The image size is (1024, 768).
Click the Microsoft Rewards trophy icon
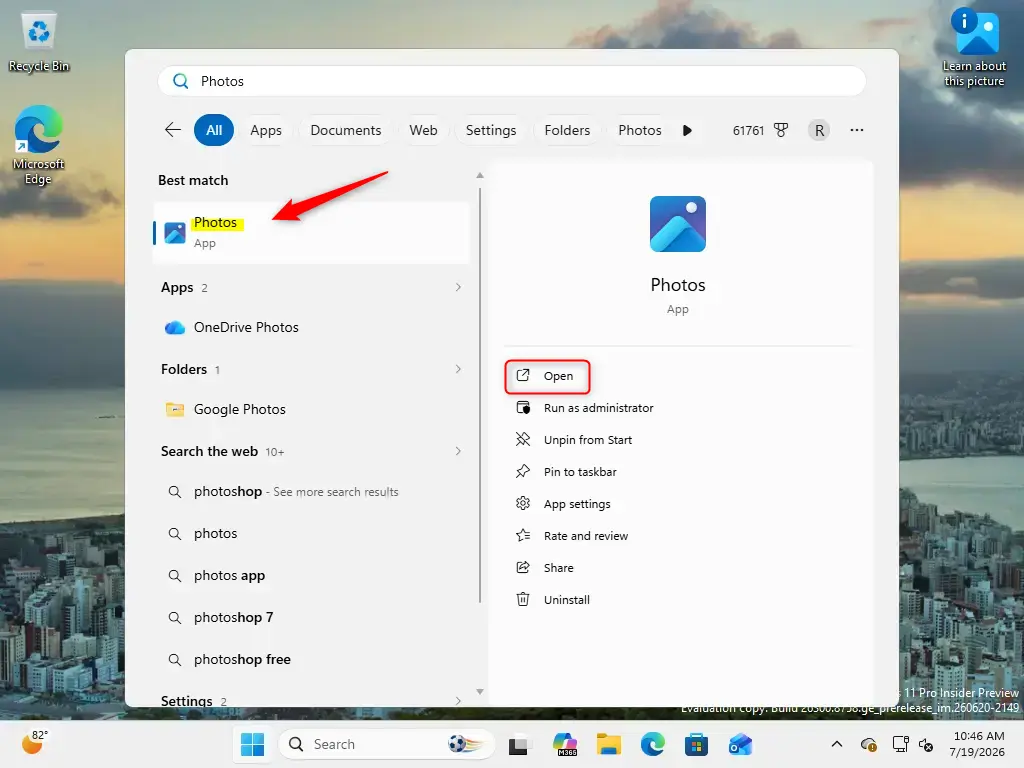pos(780,130)
